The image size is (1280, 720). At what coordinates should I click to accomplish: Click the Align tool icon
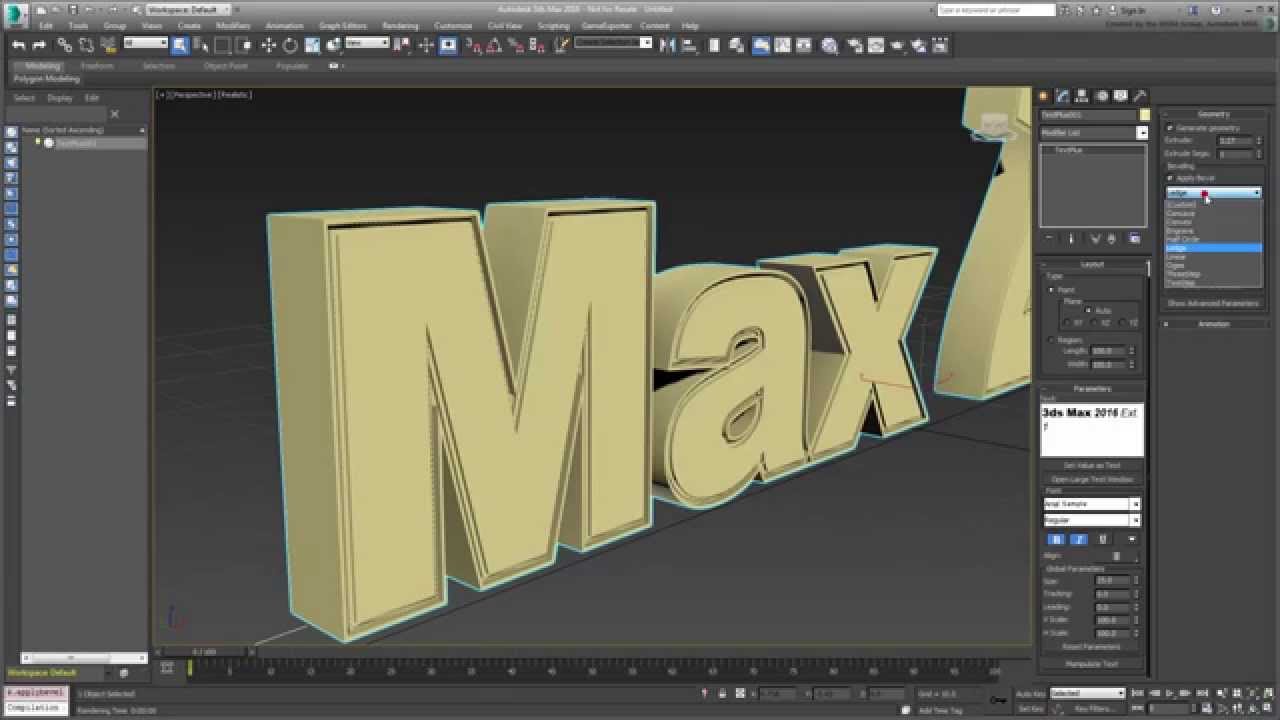689,45
